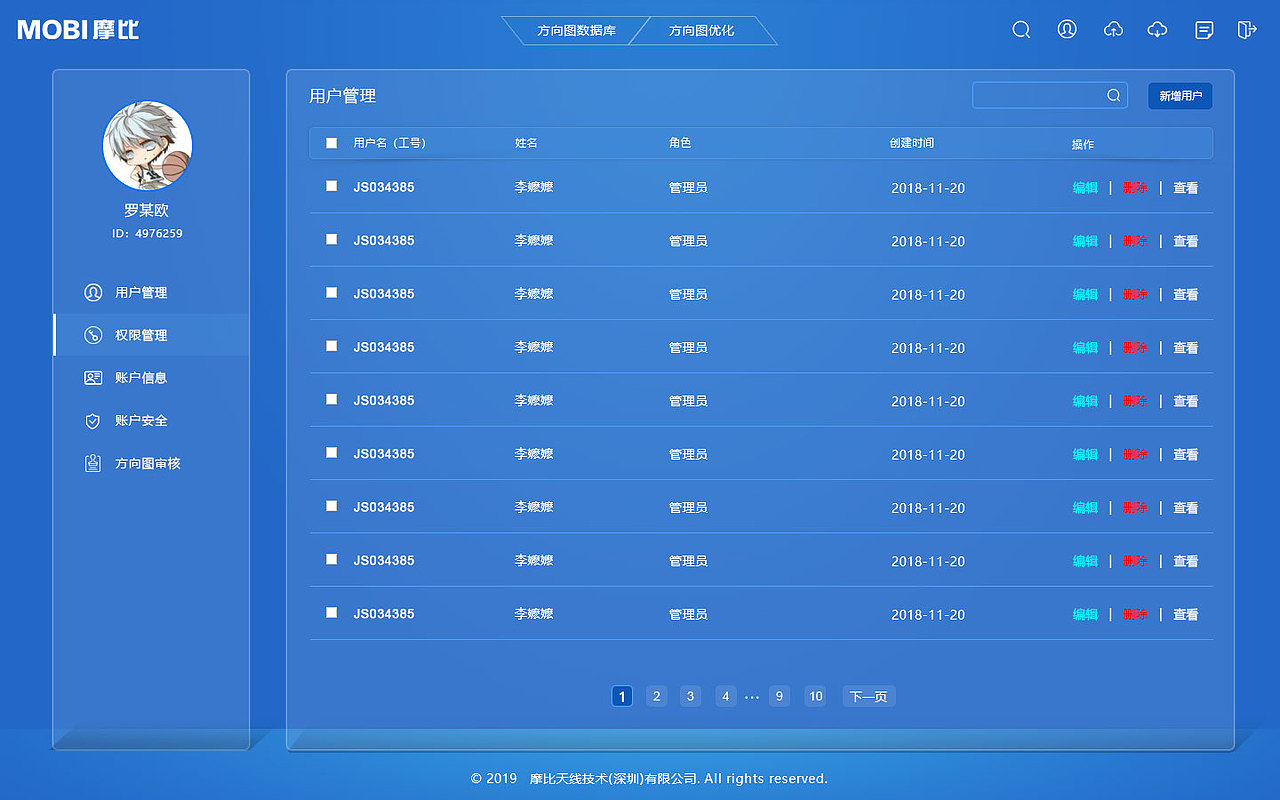Screen dimensions: 1280x800
Task: Click the user profile icon in the header
Action: [1066, 30]
